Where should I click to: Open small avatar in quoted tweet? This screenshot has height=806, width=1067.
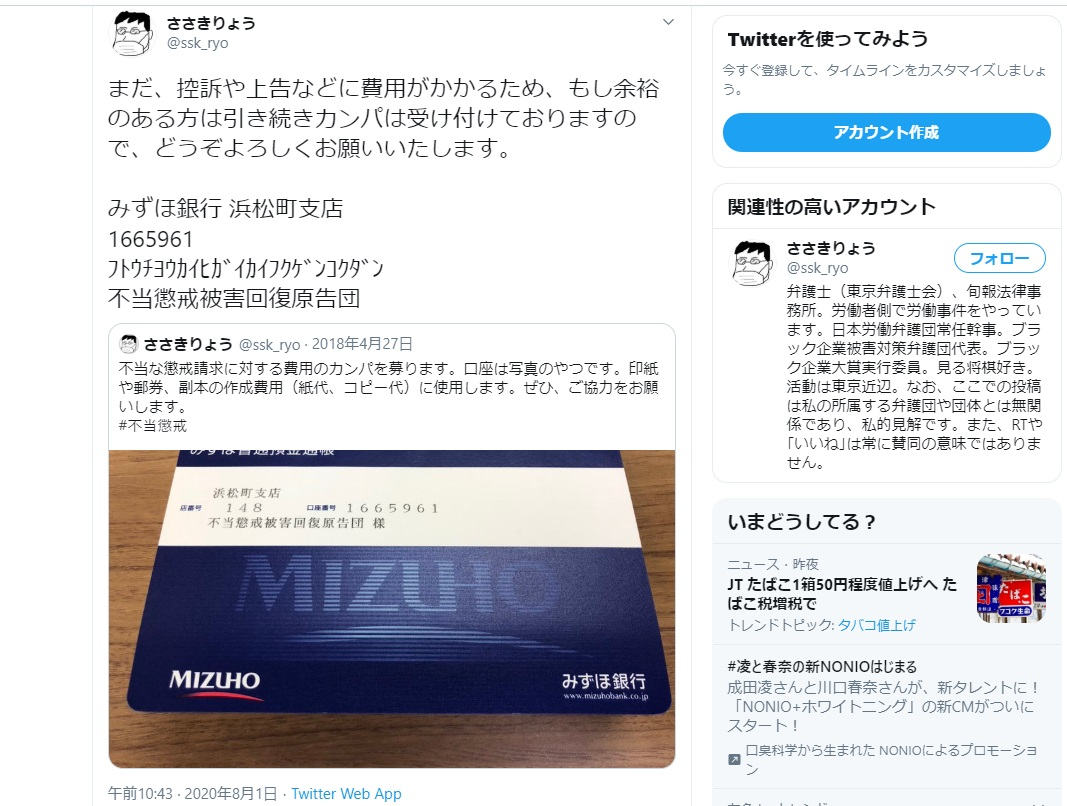pyautogui.click(x=129, y=344)
